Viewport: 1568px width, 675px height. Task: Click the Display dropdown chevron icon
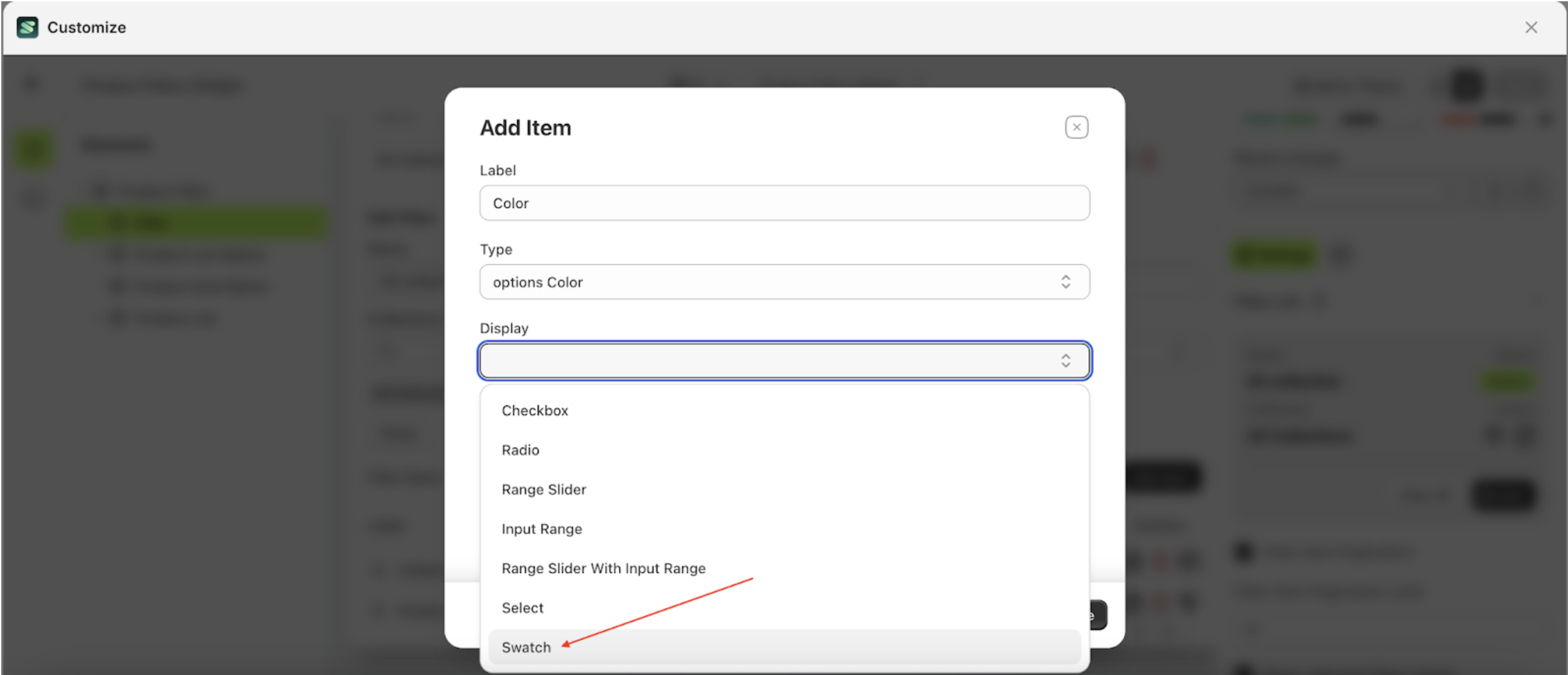pyautogui.click(x=1066, y=361)
